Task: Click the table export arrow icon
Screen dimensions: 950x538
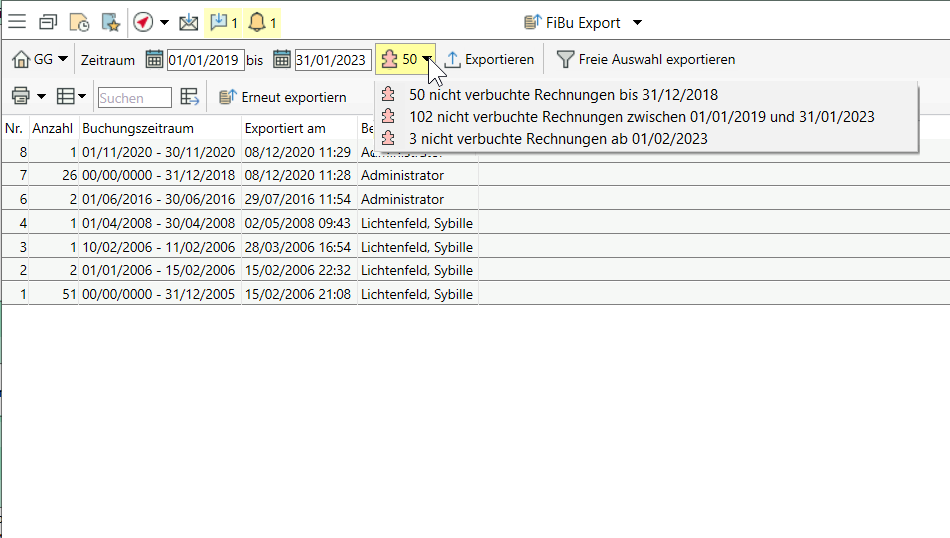Action: coord(190,97)
